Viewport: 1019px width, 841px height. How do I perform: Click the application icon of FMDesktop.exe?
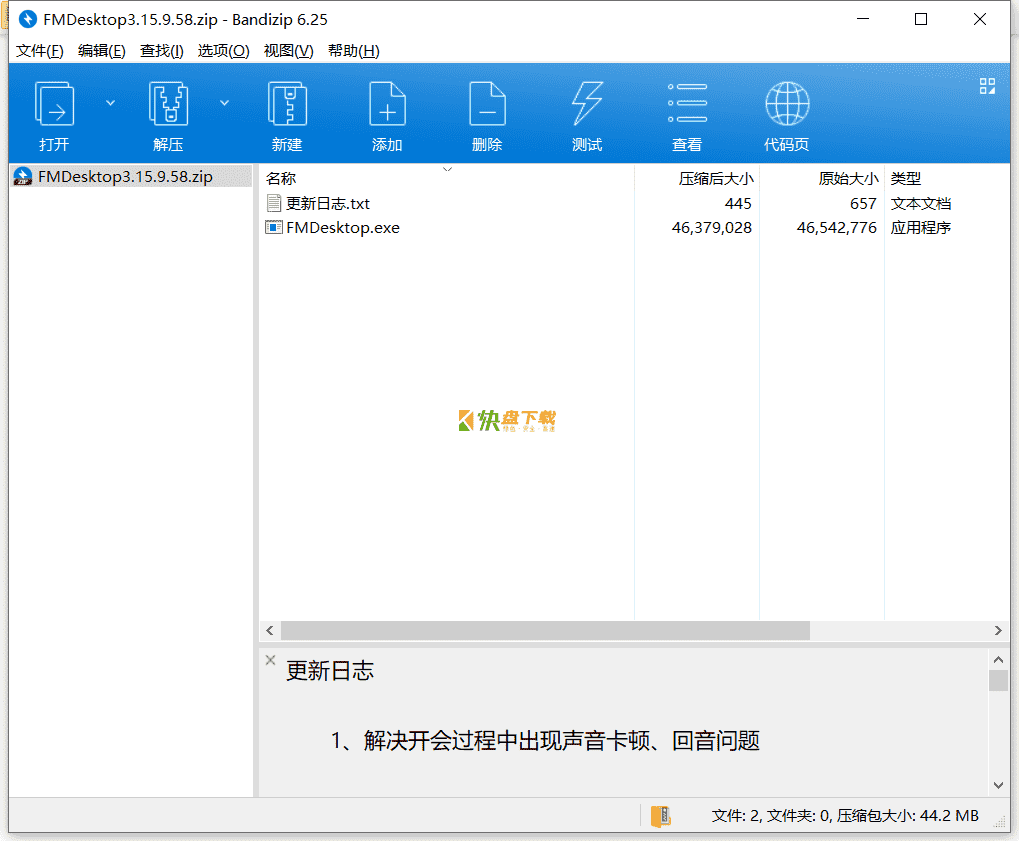pyautogui.click(x=274, y=227)
